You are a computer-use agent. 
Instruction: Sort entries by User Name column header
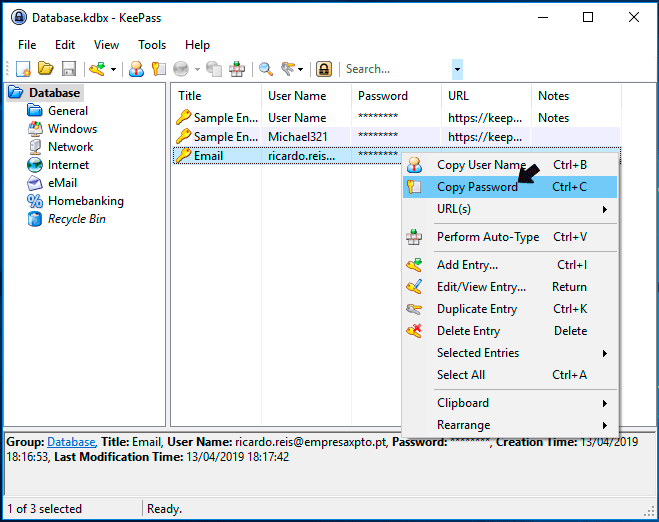(x=306, y=96)
